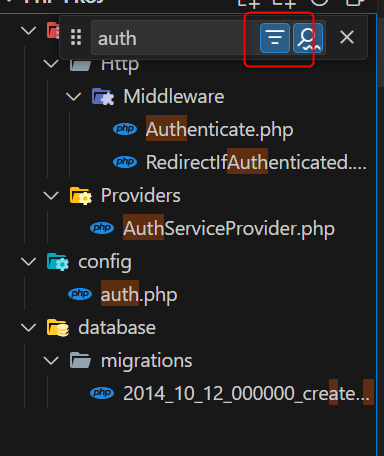Click the PHP icon beside Authenticate.php

(125, 129)
